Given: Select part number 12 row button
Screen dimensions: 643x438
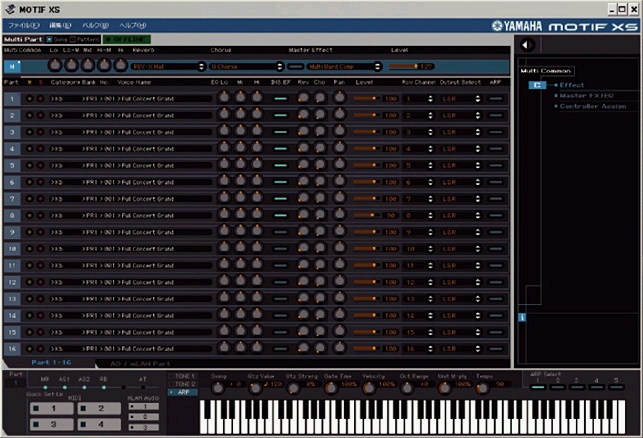Looking at the screenshot, I should (12, 282).
